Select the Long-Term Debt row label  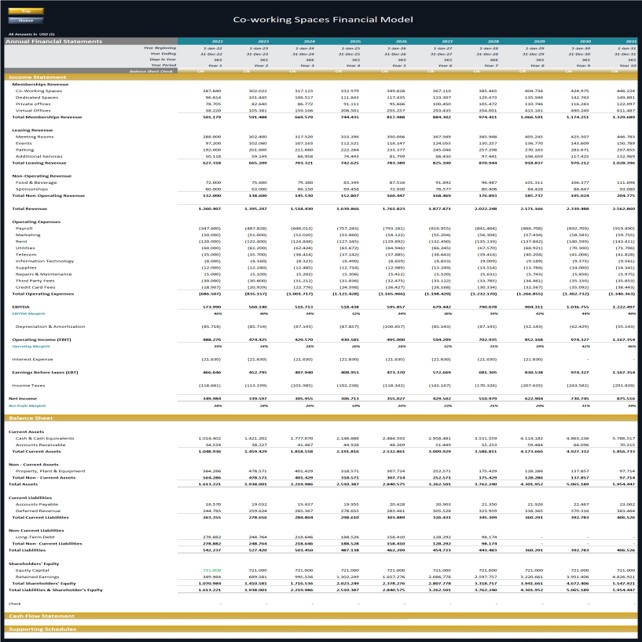click(x=35, y=537)
